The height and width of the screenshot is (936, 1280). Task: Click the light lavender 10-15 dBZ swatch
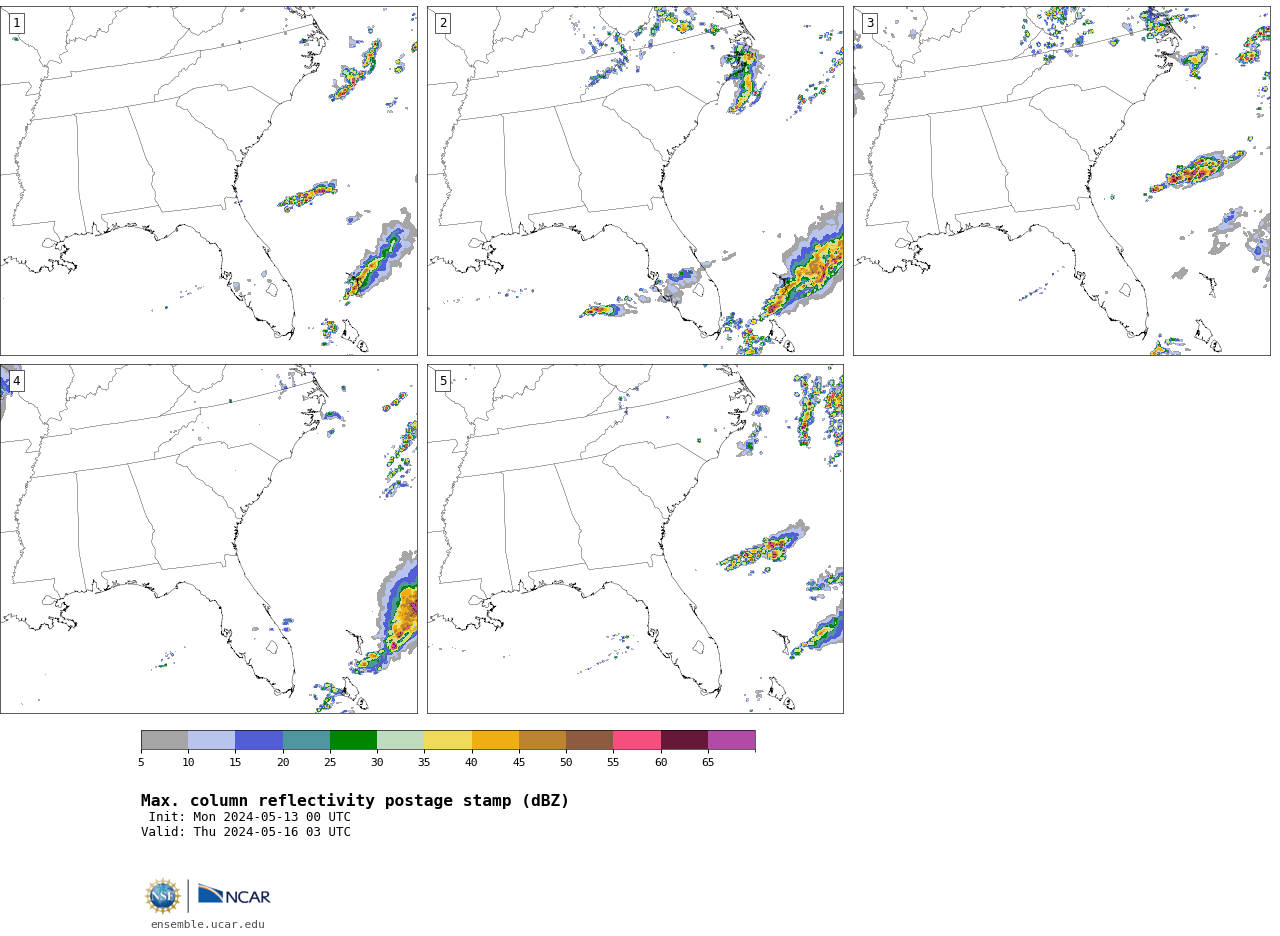pyautogui.click(x=211, y=740)
